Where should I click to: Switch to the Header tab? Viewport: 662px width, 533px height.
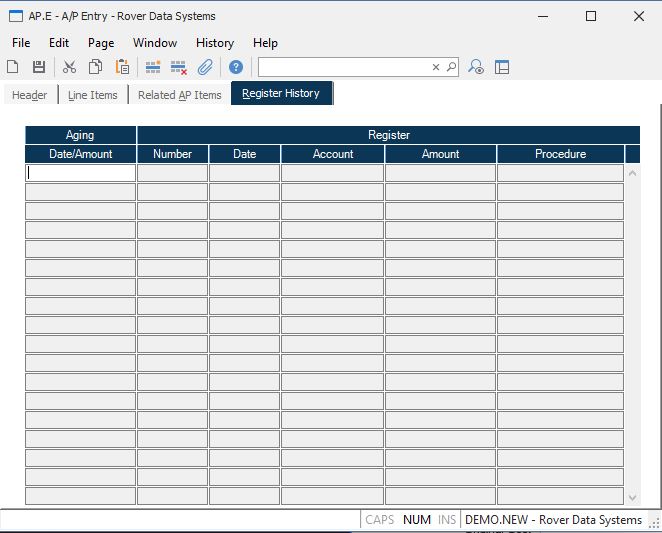(x=29, y=95)
